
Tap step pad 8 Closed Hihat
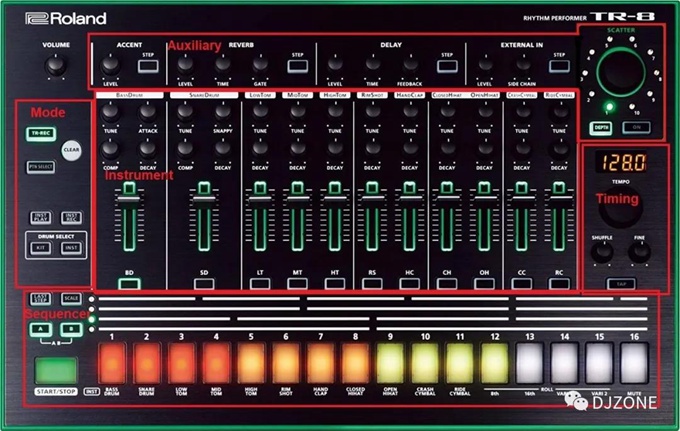pos(355,363)
